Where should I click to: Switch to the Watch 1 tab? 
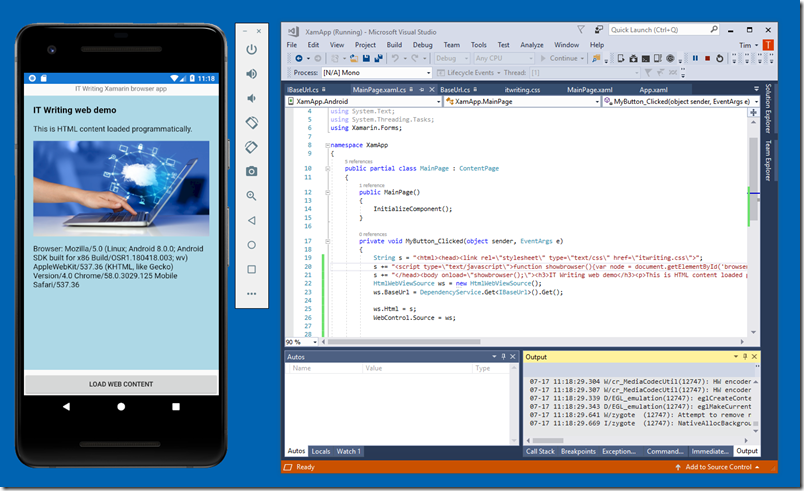(349, 452)
